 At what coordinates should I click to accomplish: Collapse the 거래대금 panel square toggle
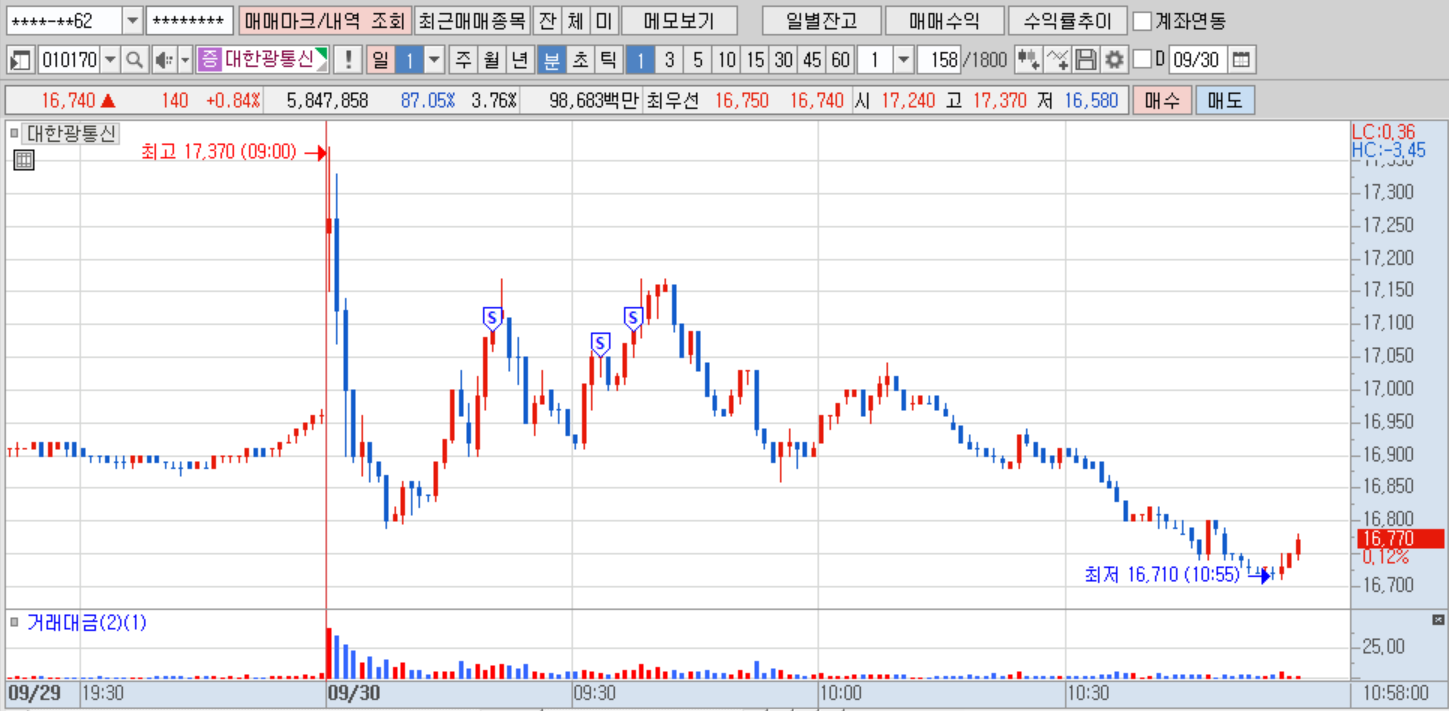click(x=14, y=623)
